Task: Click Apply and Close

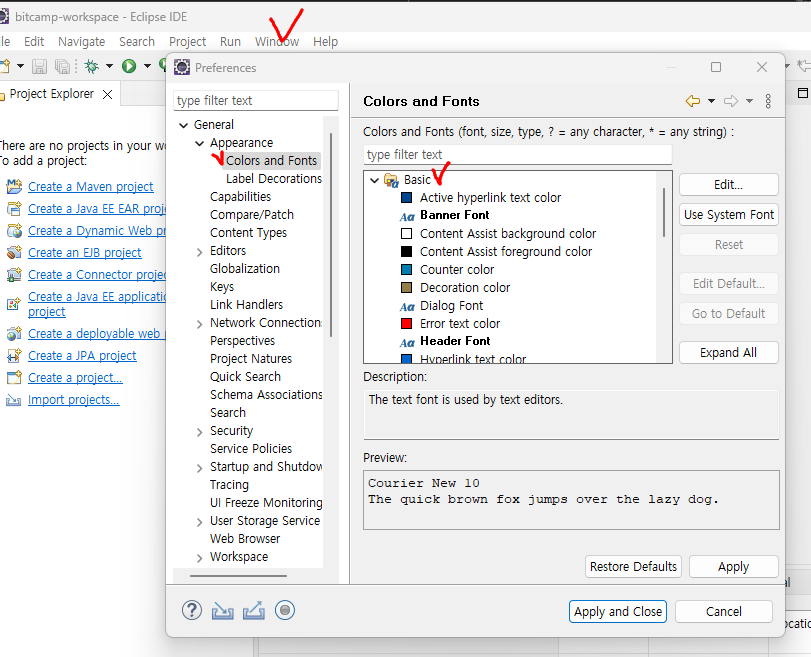Action: [x=618, y=611]
